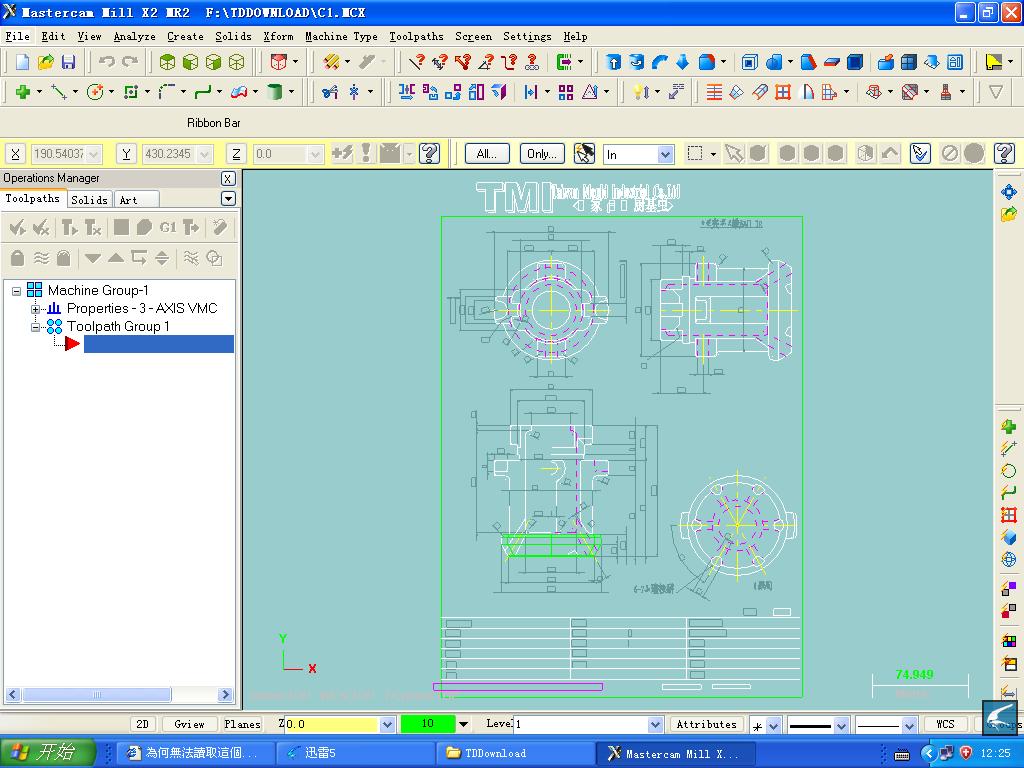Click the analyze line question mark icon
Image resolution: width=1024 pixels, height=768 pixels.
(416, 62)
